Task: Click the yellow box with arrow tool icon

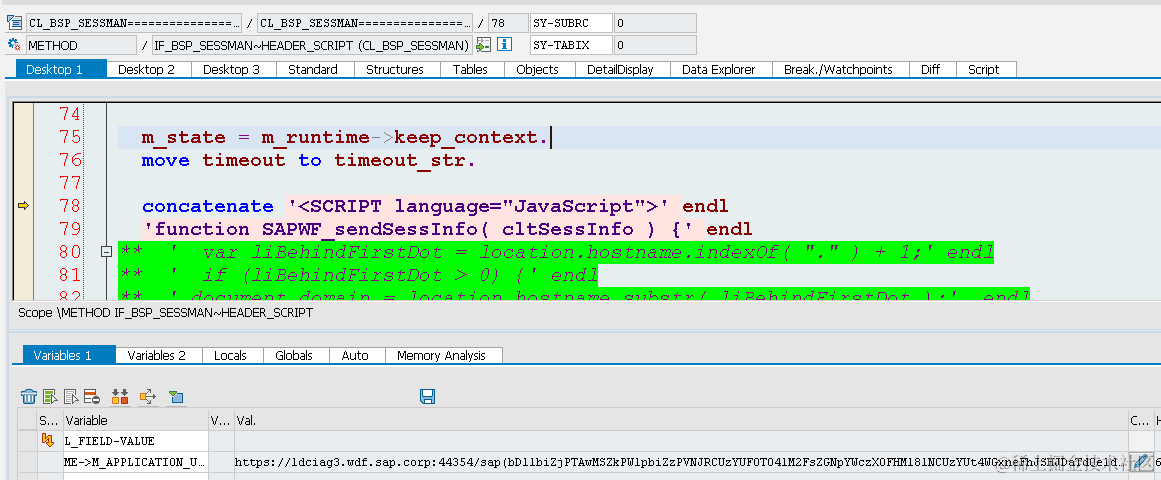Action: point(148,396)
